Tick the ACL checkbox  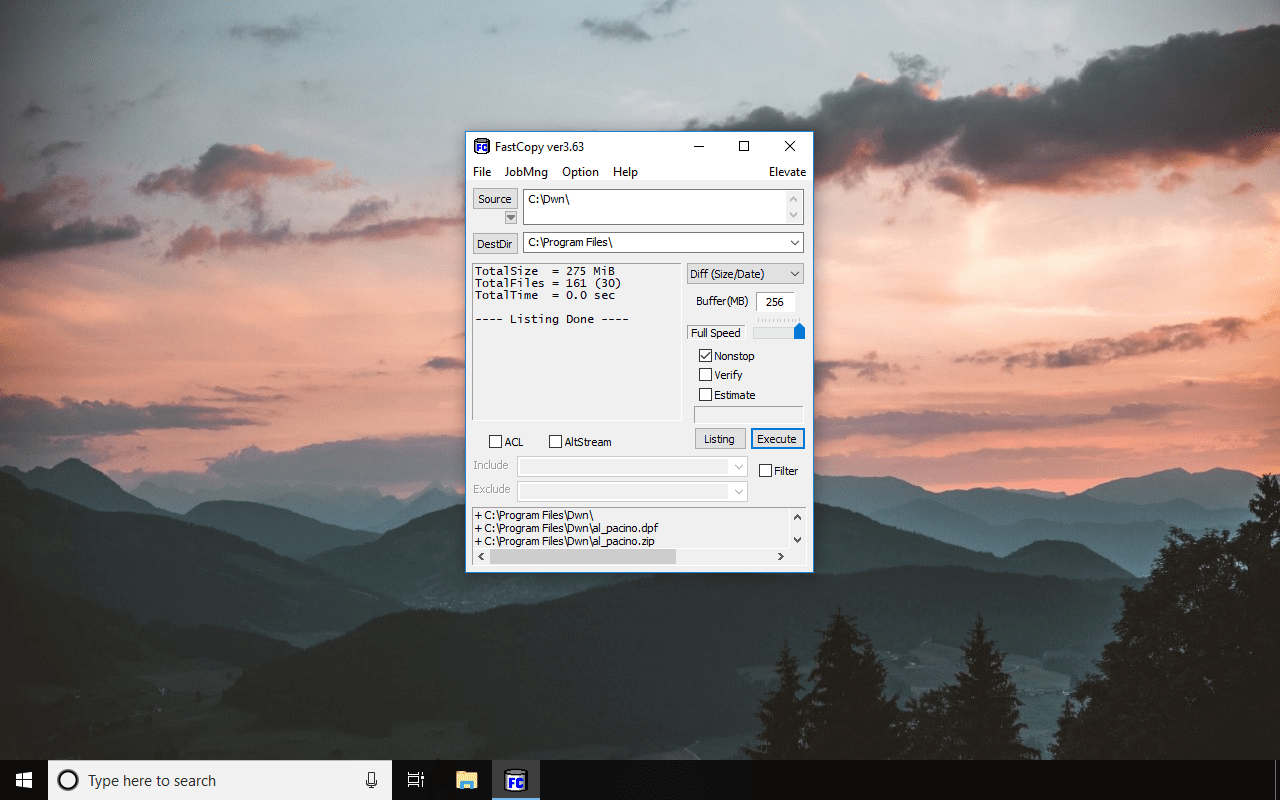coord(495,442)
